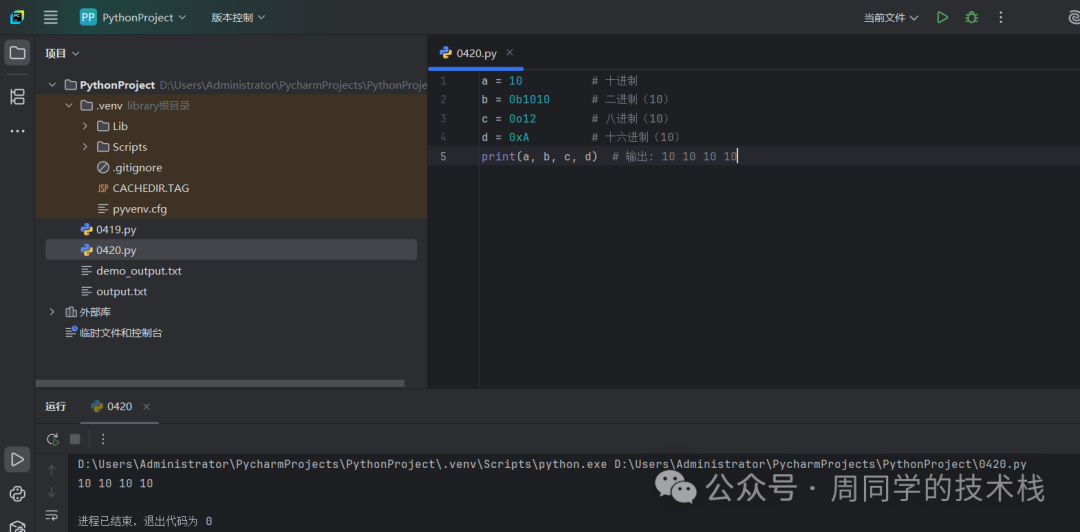Open the Python Console tool window

click(17, 494)
